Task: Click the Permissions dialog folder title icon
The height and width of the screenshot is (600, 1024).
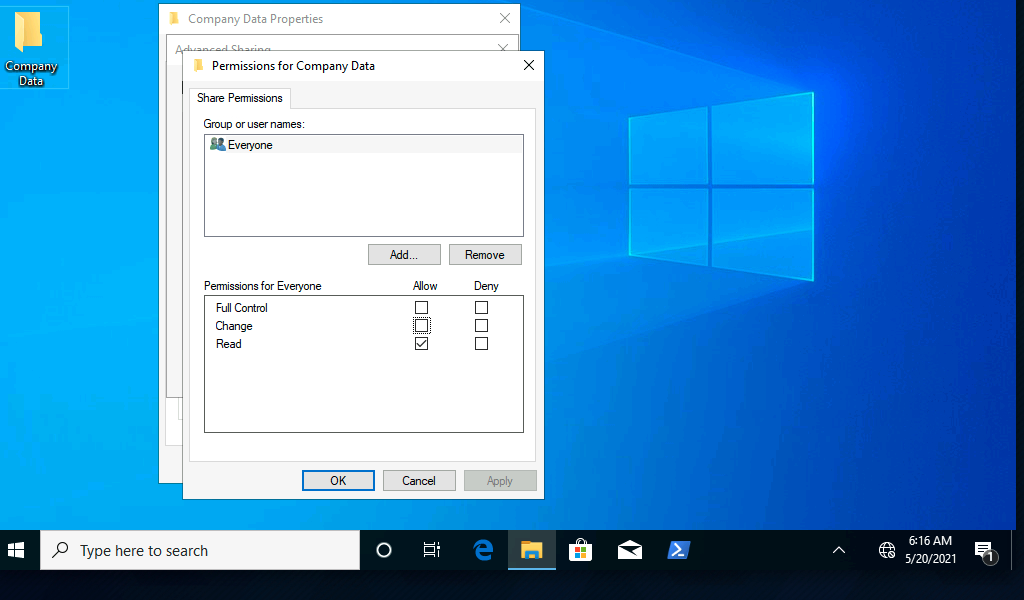Action: (199, 65)
